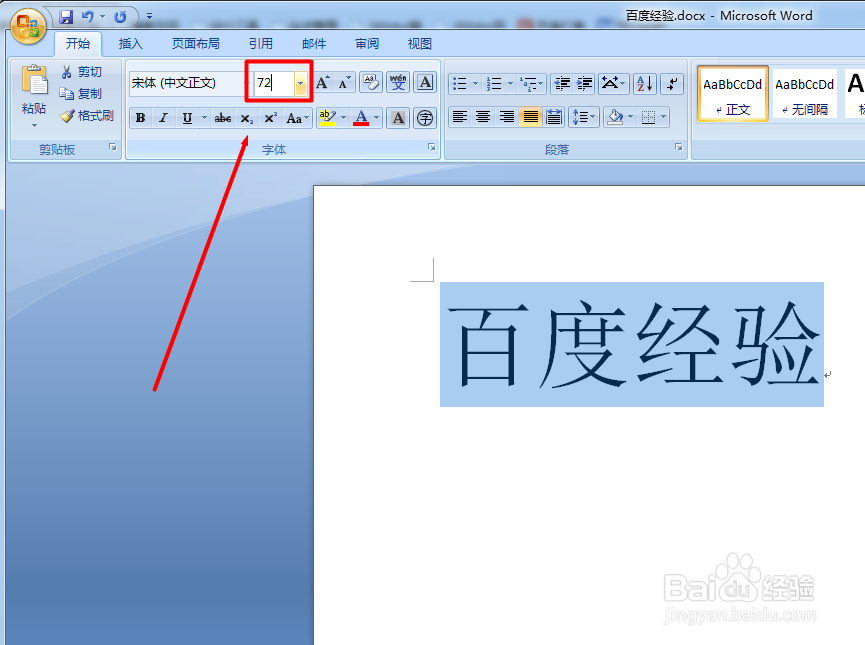
Task: Apply multilevel list
Action: point(529,84)
